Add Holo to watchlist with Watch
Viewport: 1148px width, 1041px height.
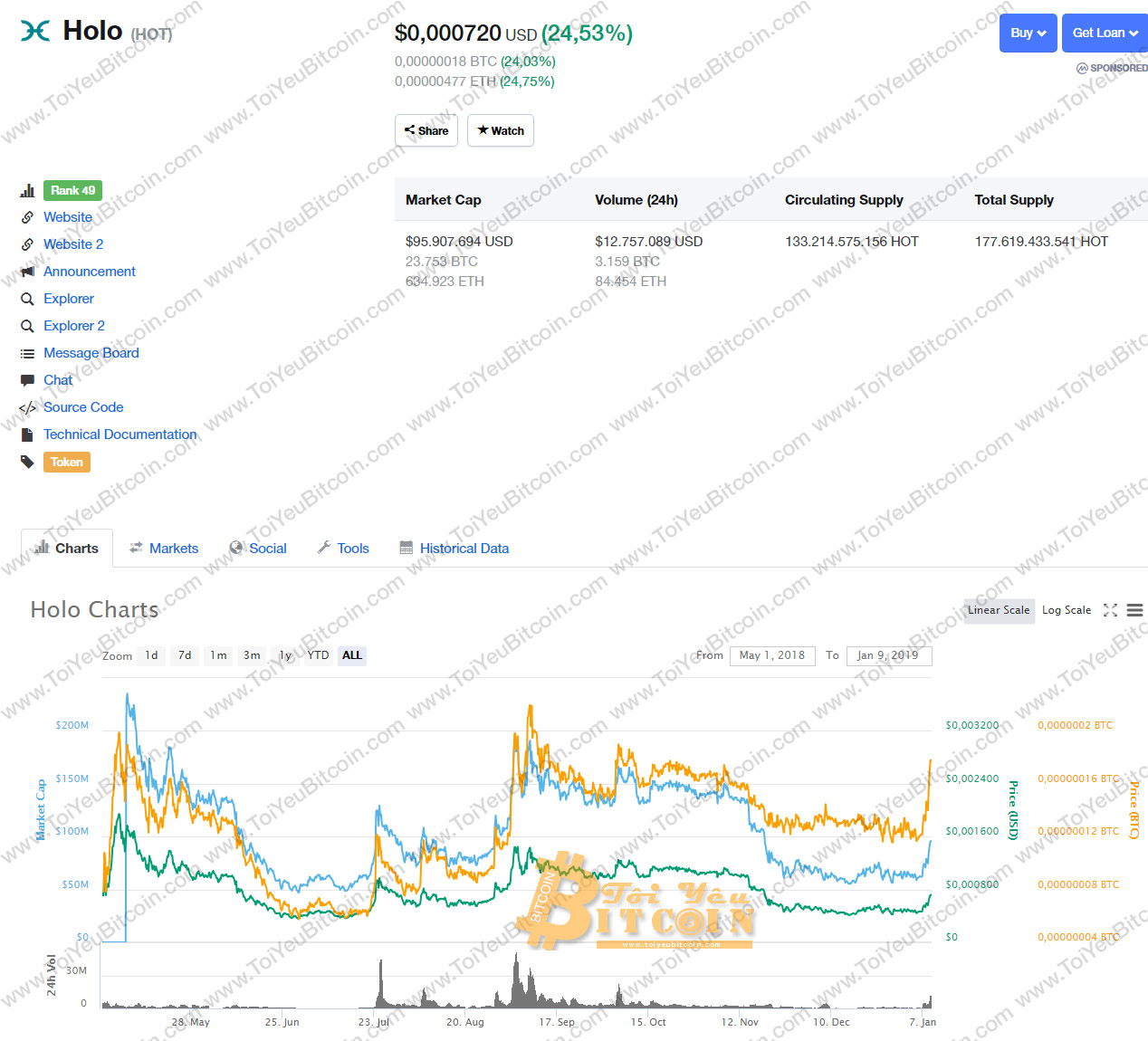(501, 130)
